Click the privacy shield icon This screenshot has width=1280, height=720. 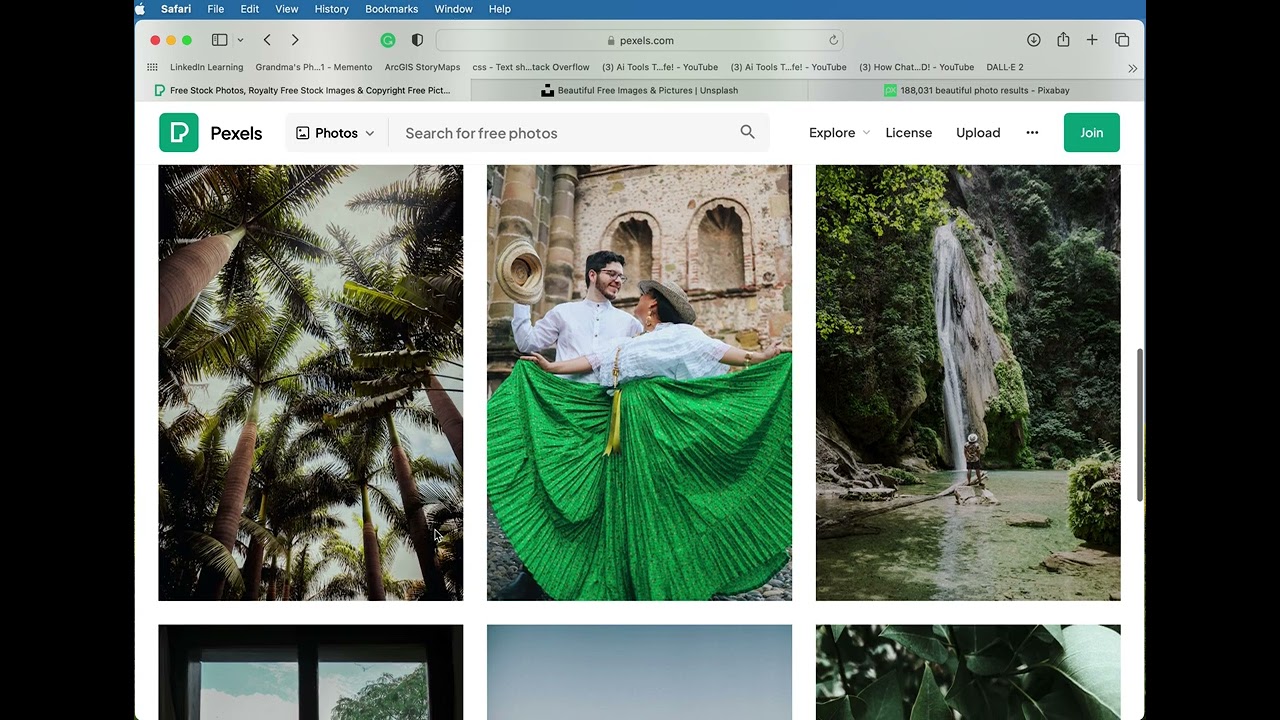tap(417, 40)
